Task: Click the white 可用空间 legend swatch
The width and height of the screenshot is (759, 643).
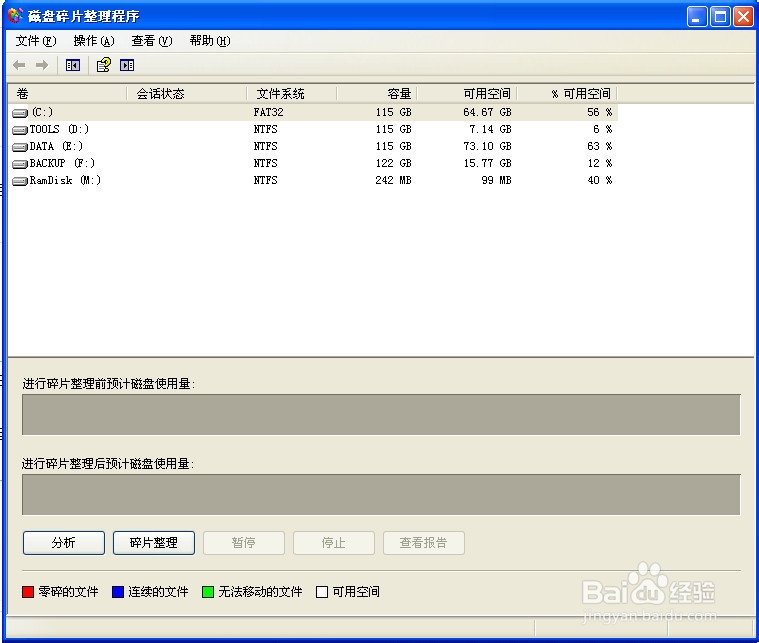Action: 322,592
